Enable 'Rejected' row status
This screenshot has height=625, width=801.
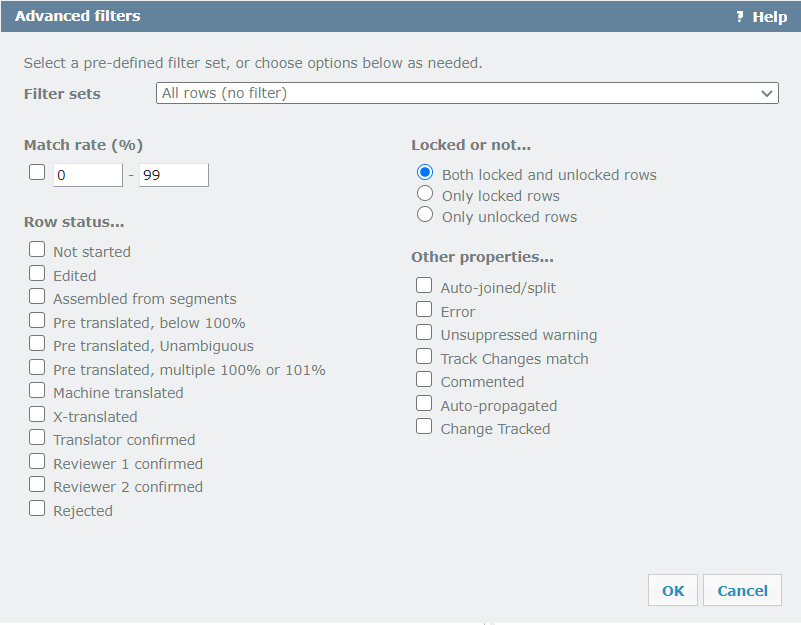pyautogui.click(x=37, y=507)
